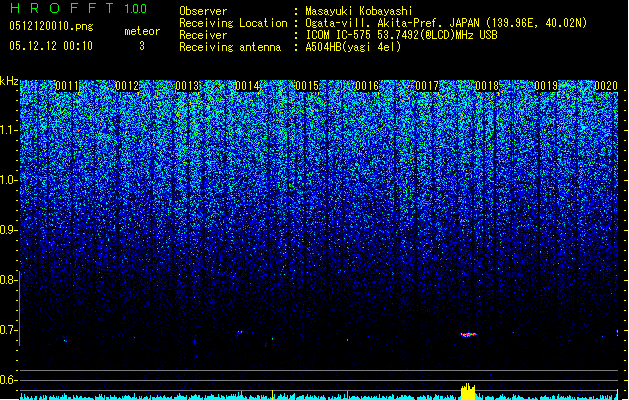Click the 0012 time marker
Image resolution: width=629 pixels, height=400 pixels.
127,86
